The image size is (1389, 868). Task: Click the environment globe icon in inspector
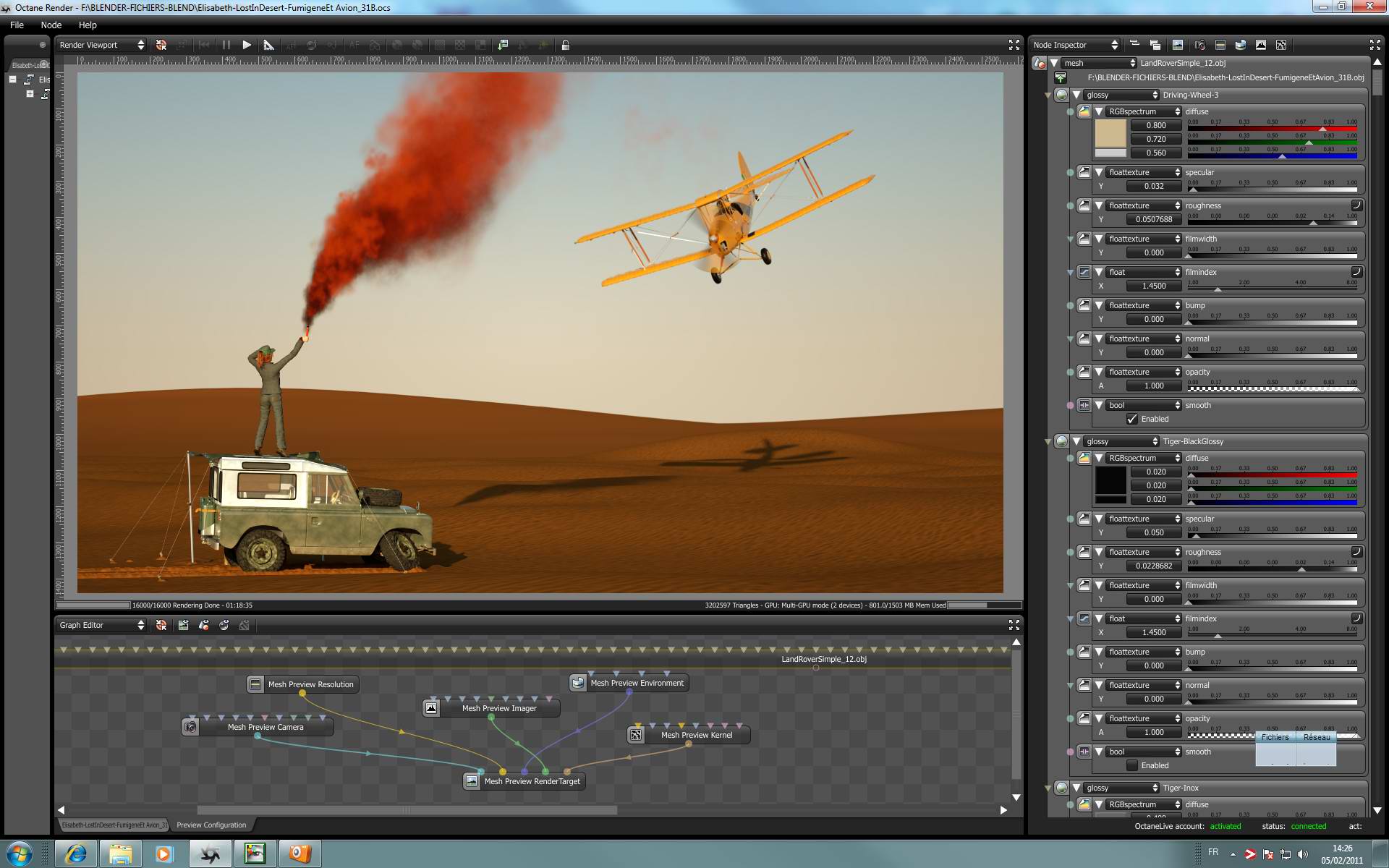(x=1241, y=45)
